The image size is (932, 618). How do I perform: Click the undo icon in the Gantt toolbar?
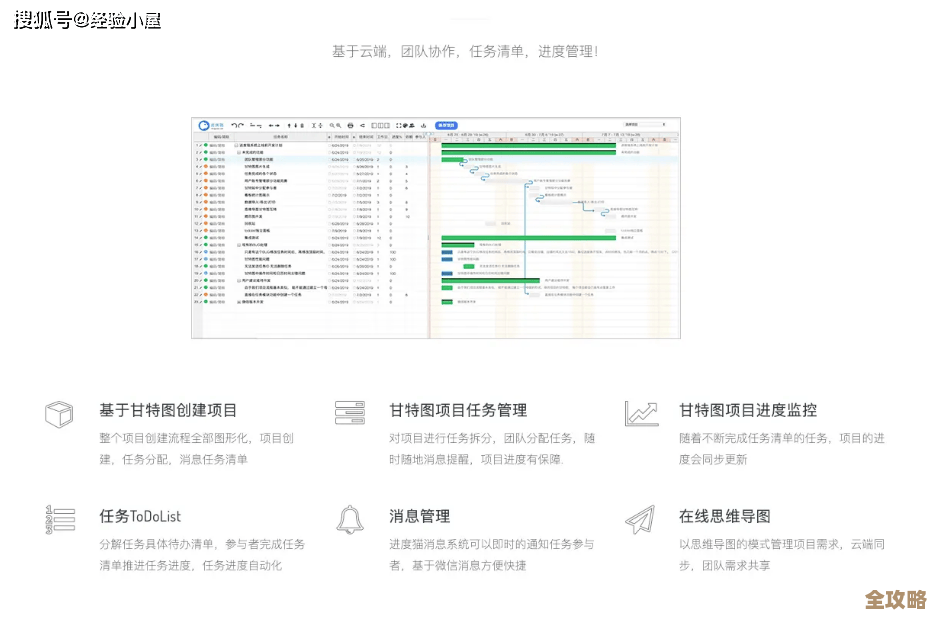click(x=234, y=125)
